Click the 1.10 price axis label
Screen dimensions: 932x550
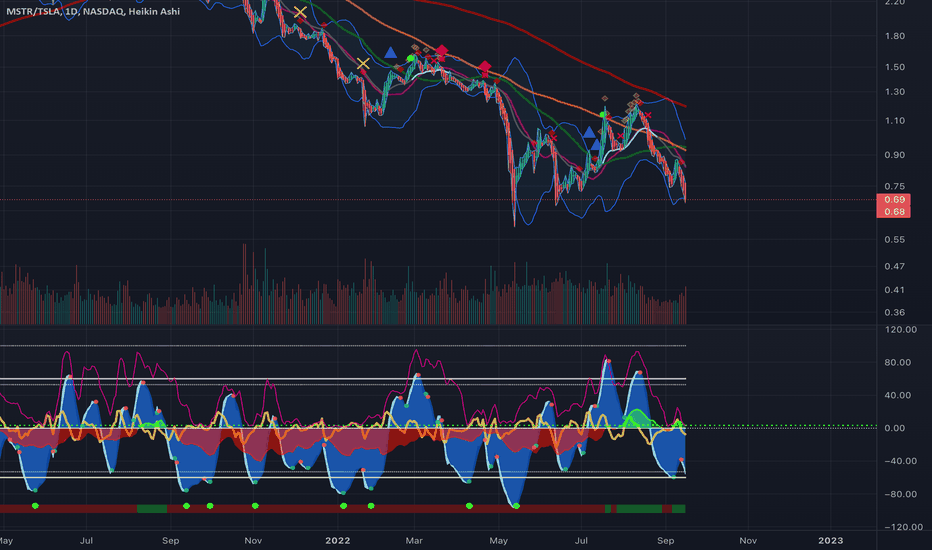click(x=895, y=121)
